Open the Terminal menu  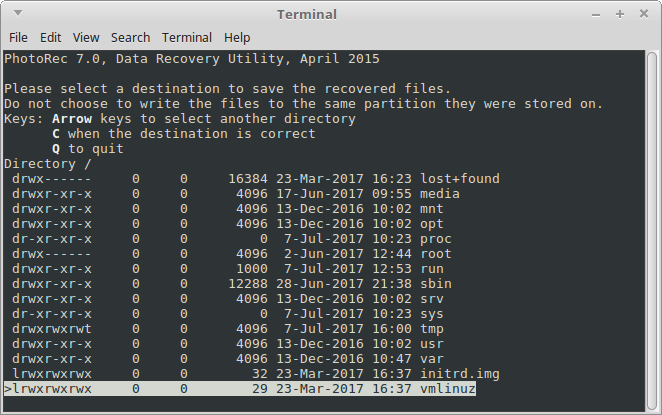187,38
